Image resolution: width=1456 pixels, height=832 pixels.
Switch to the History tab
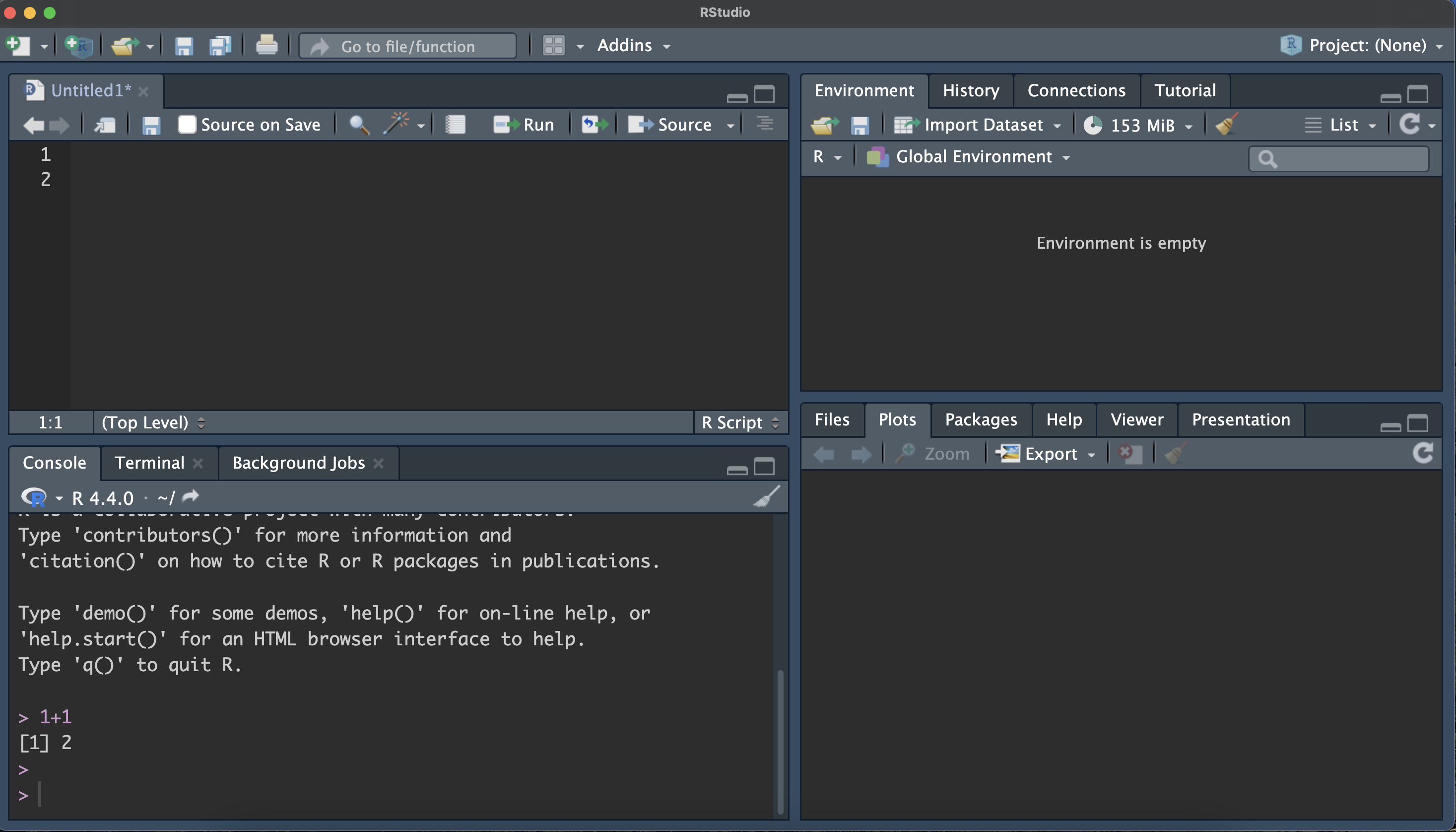tap(971, 90)
